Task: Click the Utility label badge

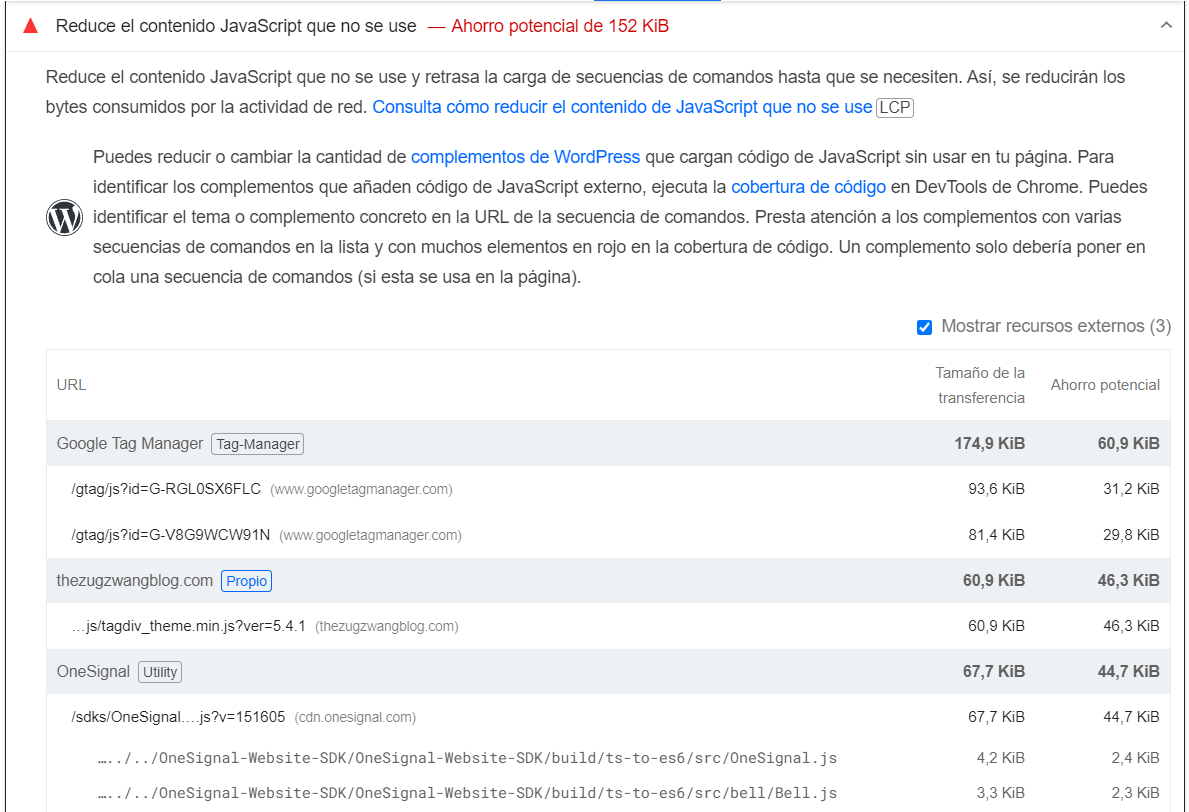Action: click(x=160, y=672)
